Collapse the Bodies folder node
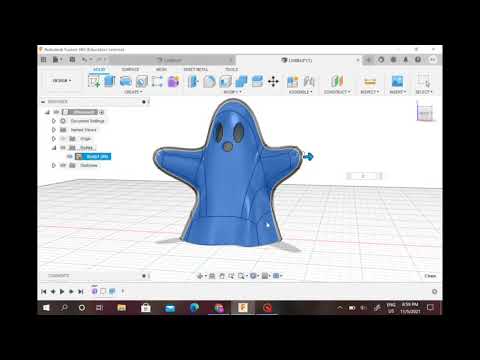 point(54,147)
